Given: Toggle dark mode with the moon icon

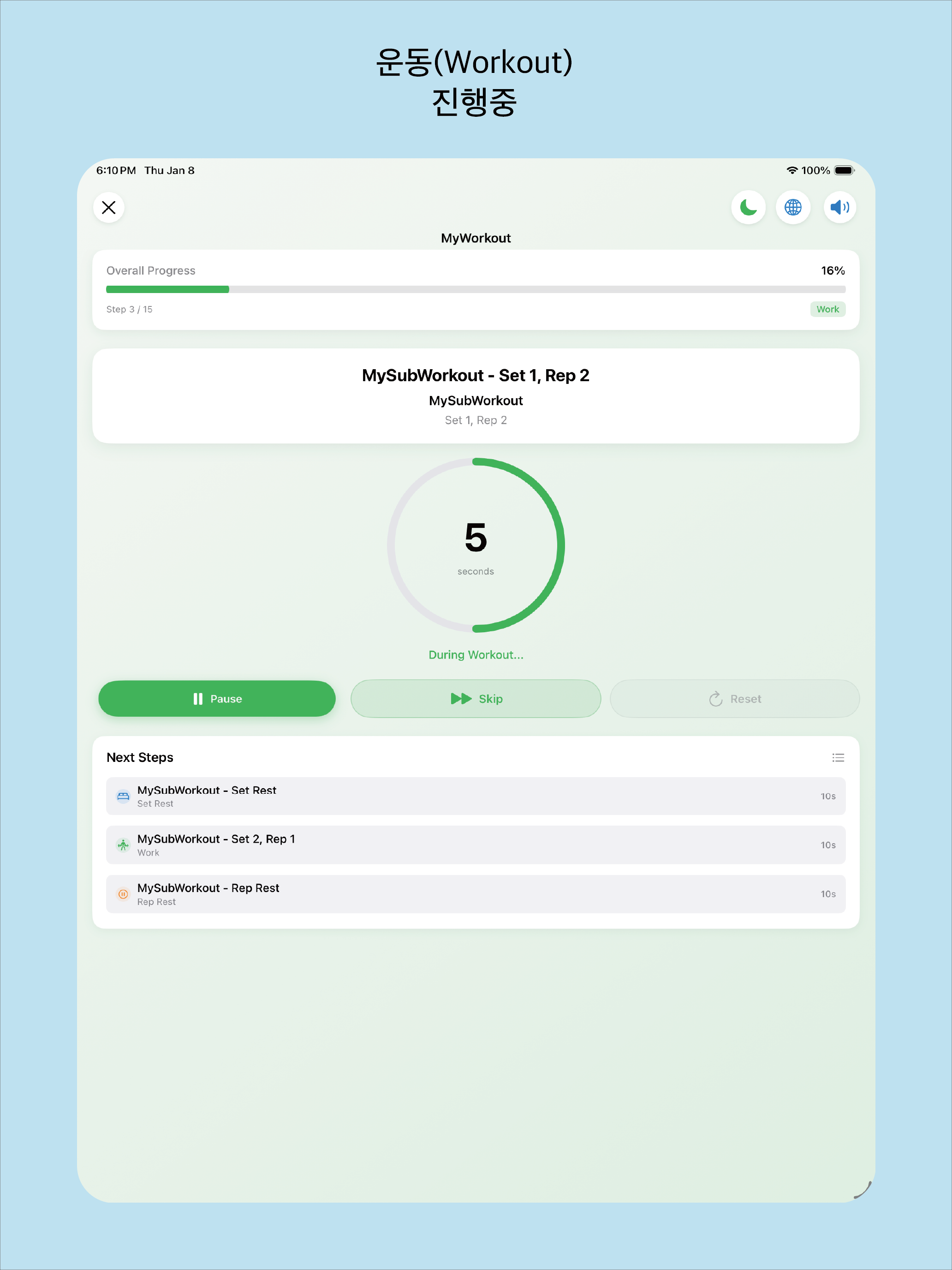Looking at the screenshot, I should pyautogui.click(x=748, y=207).
